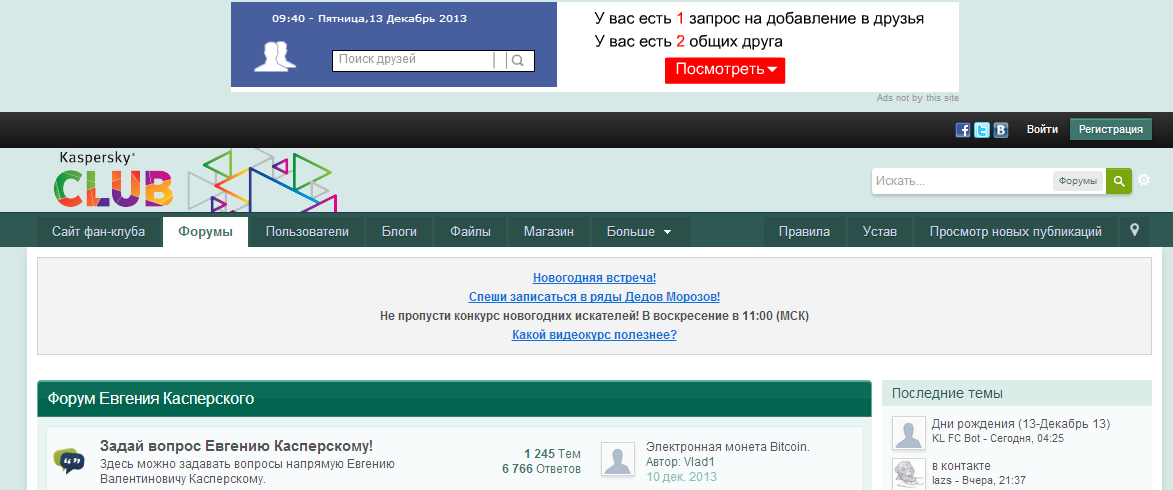Click the Регистрация button
1173x490 pixels.
(x=1111, y=129)
